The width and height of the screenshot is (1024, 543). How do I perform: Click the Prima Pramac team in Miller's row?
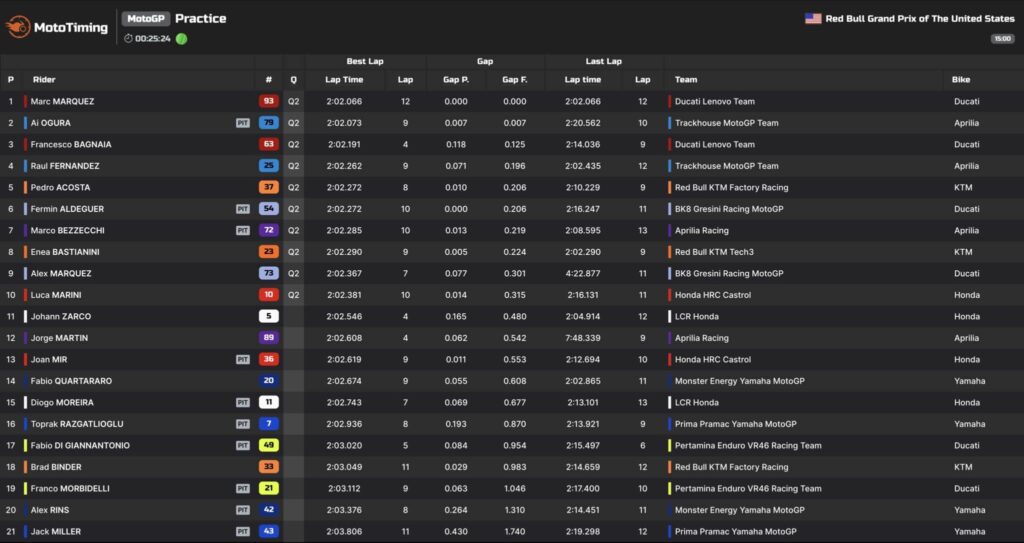(x=735, y=531)
